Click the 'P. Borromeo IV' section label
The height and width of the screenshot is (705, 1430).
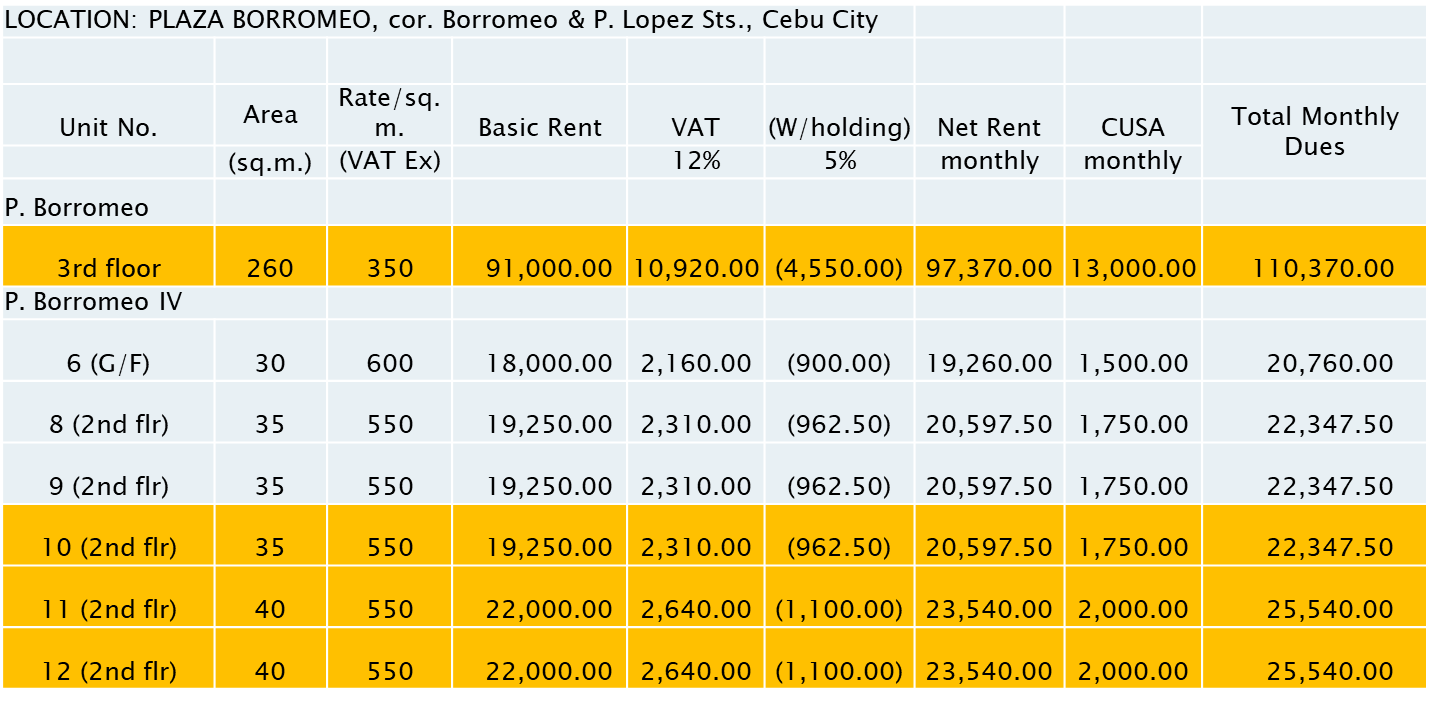[94, 301]
